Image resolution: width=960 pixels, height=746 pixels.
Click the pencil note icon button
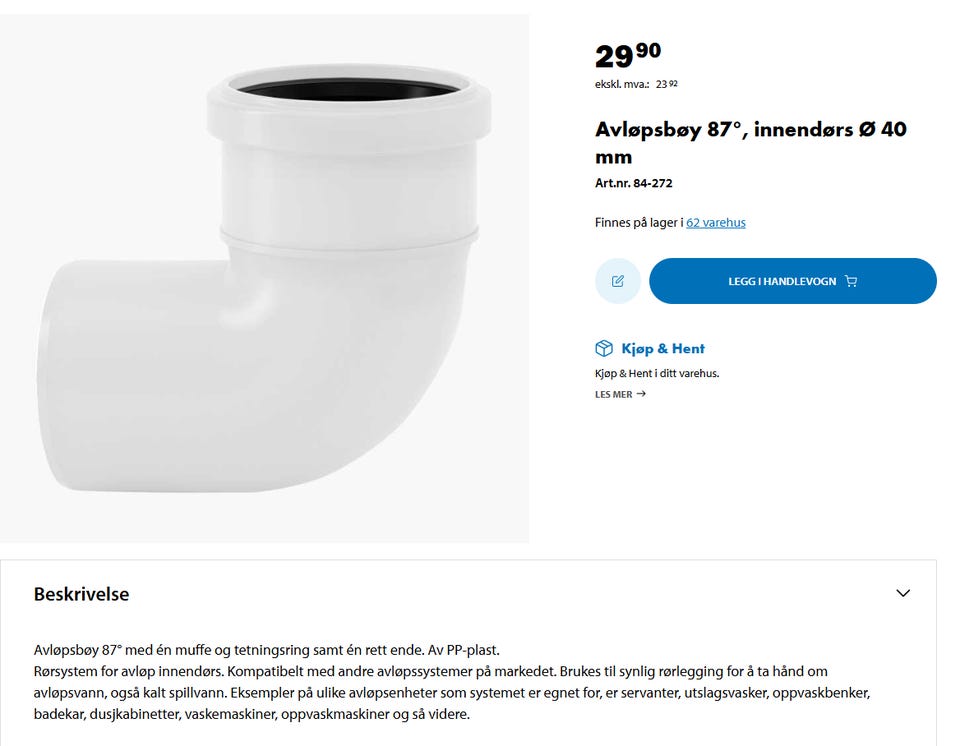point(617,281)
